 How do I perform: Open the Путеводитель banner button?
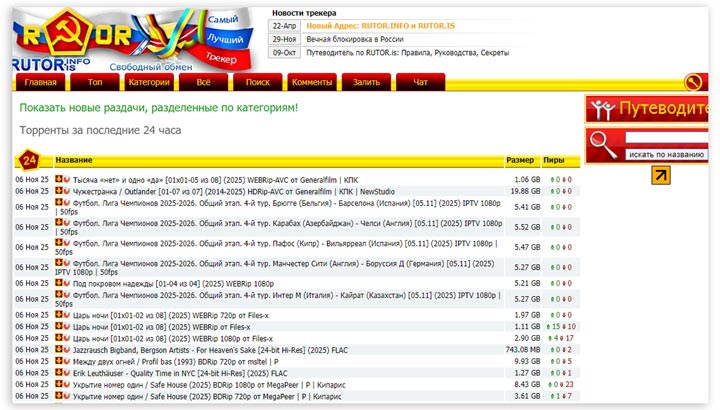pyautogui.click(x=647, y=109)
